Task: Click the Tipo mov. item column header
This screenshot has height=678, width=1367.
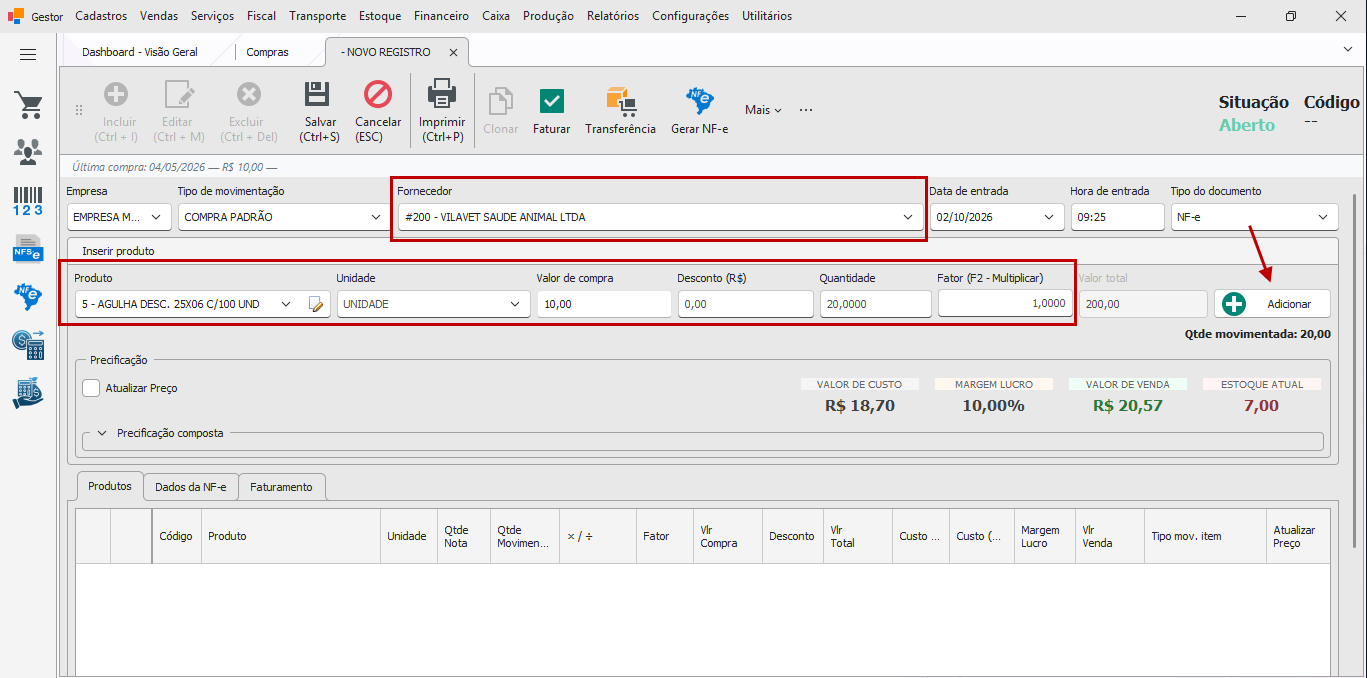Action: click(1205, 536)
